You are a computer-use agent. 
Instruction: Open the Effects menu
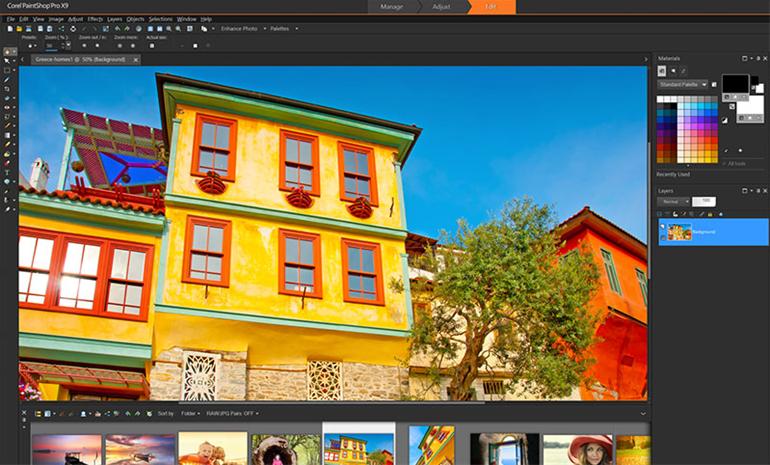[95, 19]
